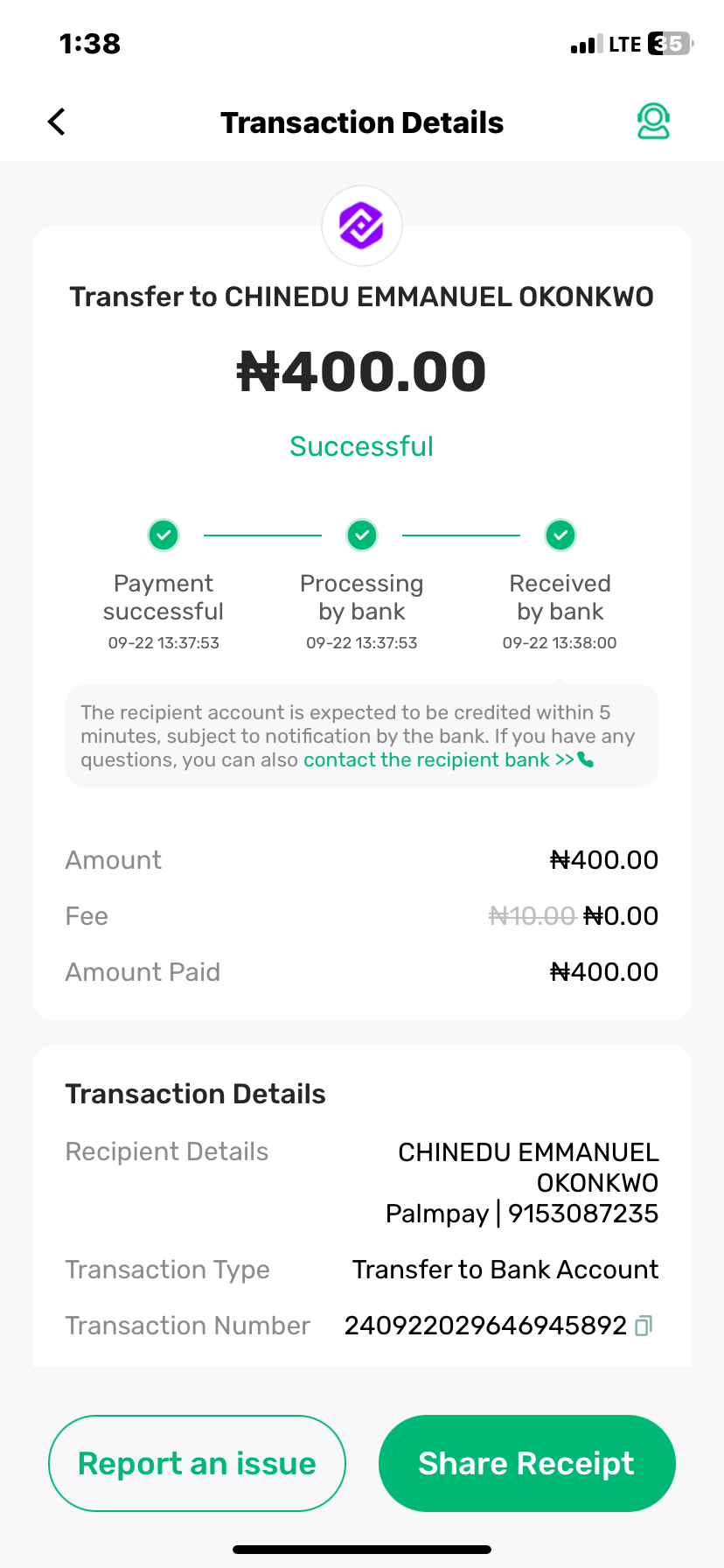
Task: Tap the Successful status text
Action: click(362, 446)
